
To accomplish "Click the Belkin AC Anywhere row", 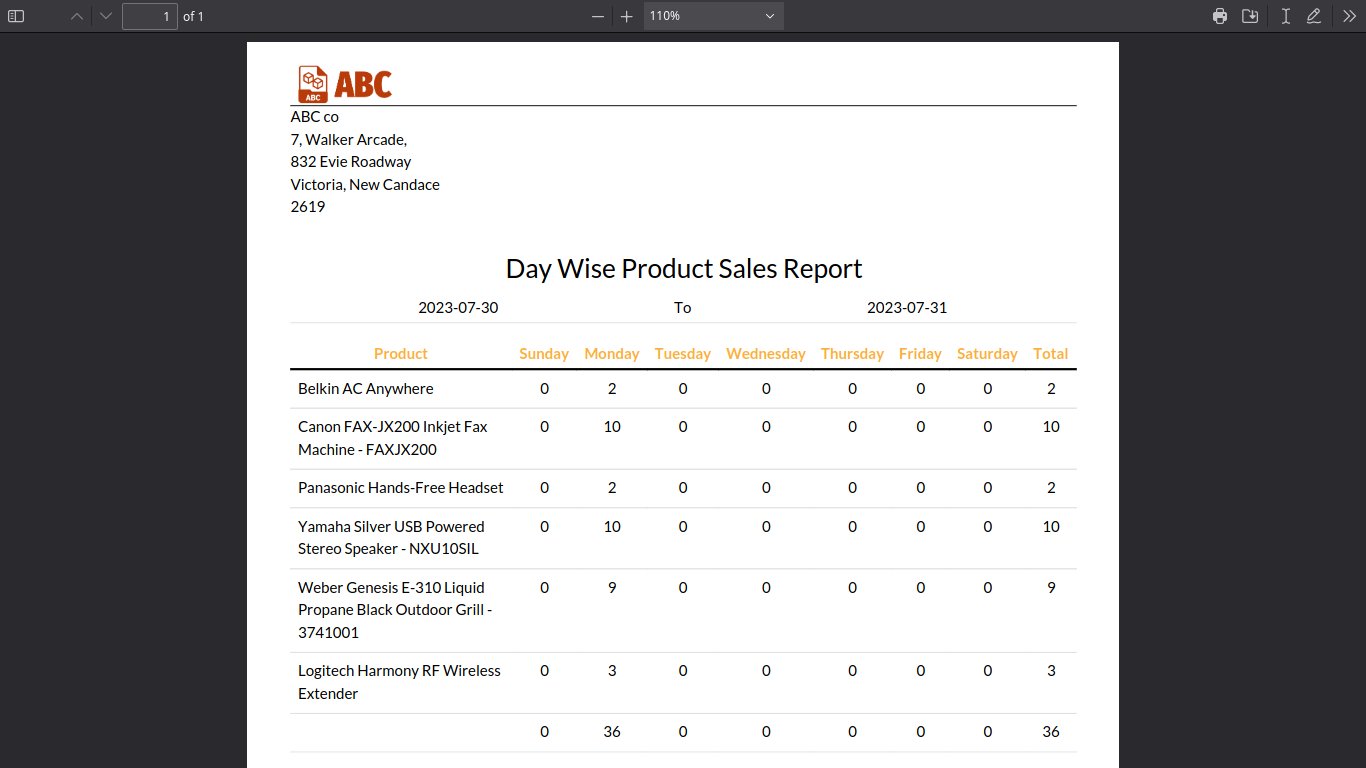I will pyautogui.click(x=366, y=388).
